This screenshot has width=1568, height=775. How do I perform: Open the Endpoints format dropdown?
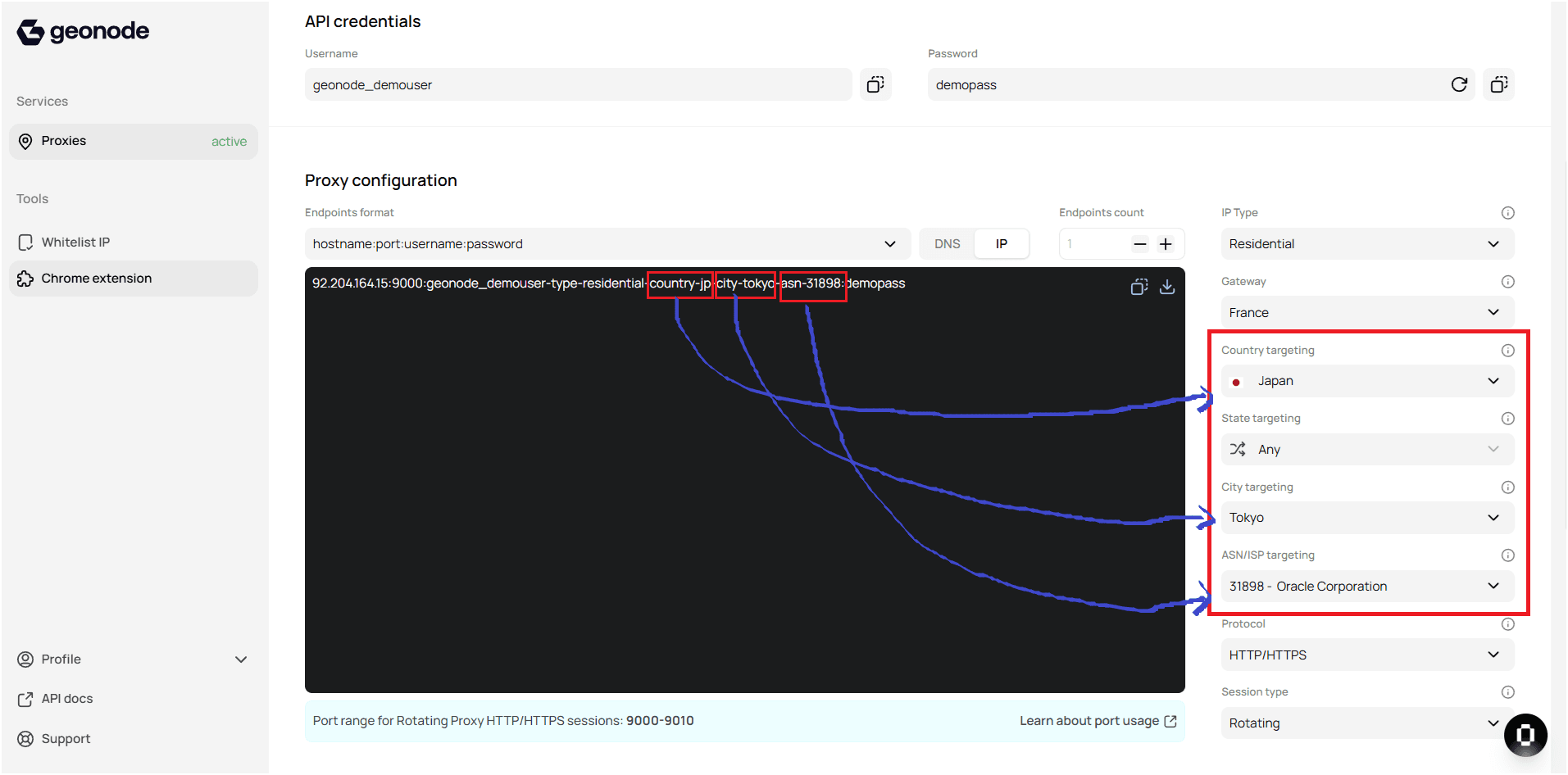click(x=607, y=244)
